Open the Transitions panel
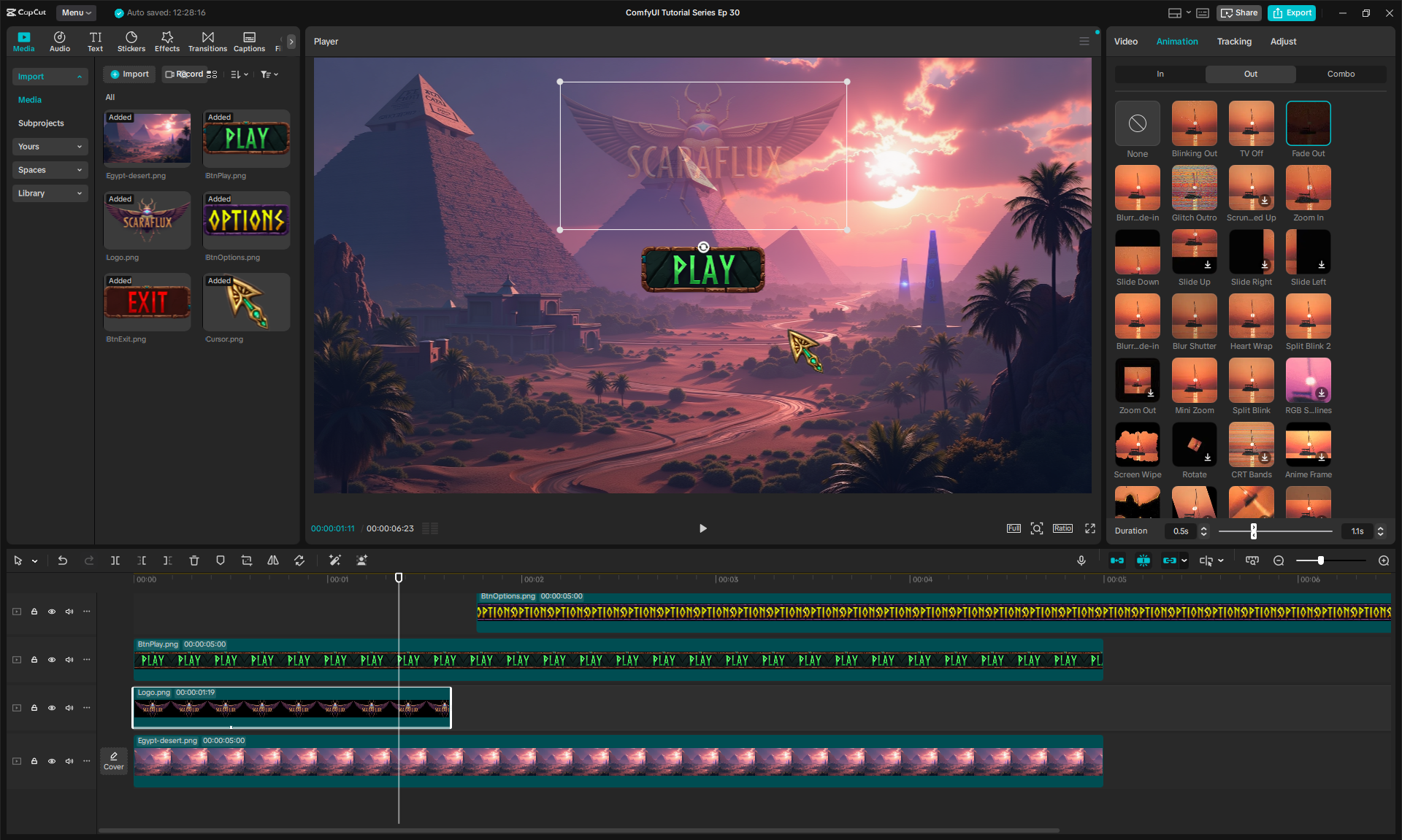Viewport: 1402px width, 840px height. (x=207, y=42)
